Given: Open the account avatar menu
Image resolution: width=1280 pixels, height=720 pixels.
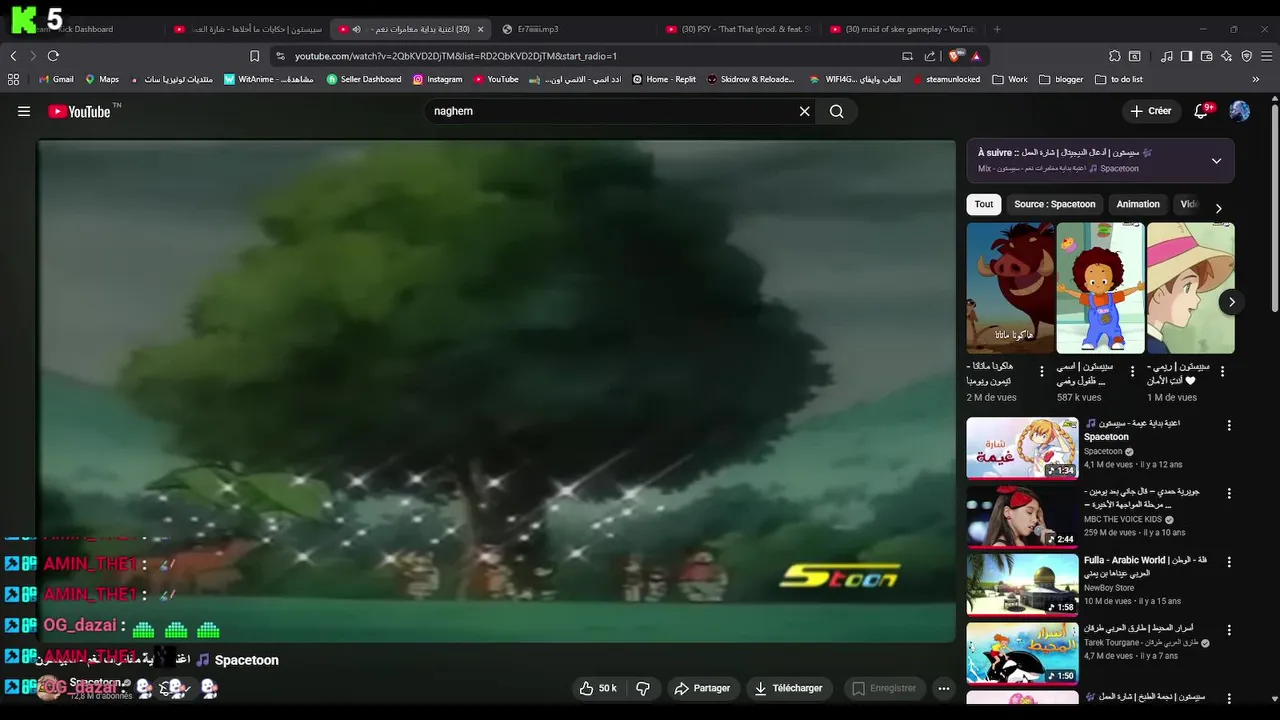Looking at the screenshot, I should click(1239, 111).
